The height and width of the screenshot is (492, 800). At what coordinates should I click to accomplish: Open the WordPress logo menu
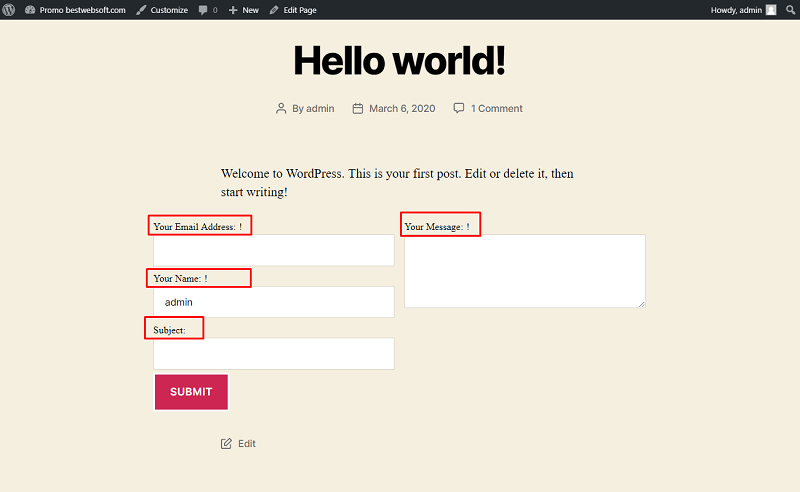tap(9, 10)
